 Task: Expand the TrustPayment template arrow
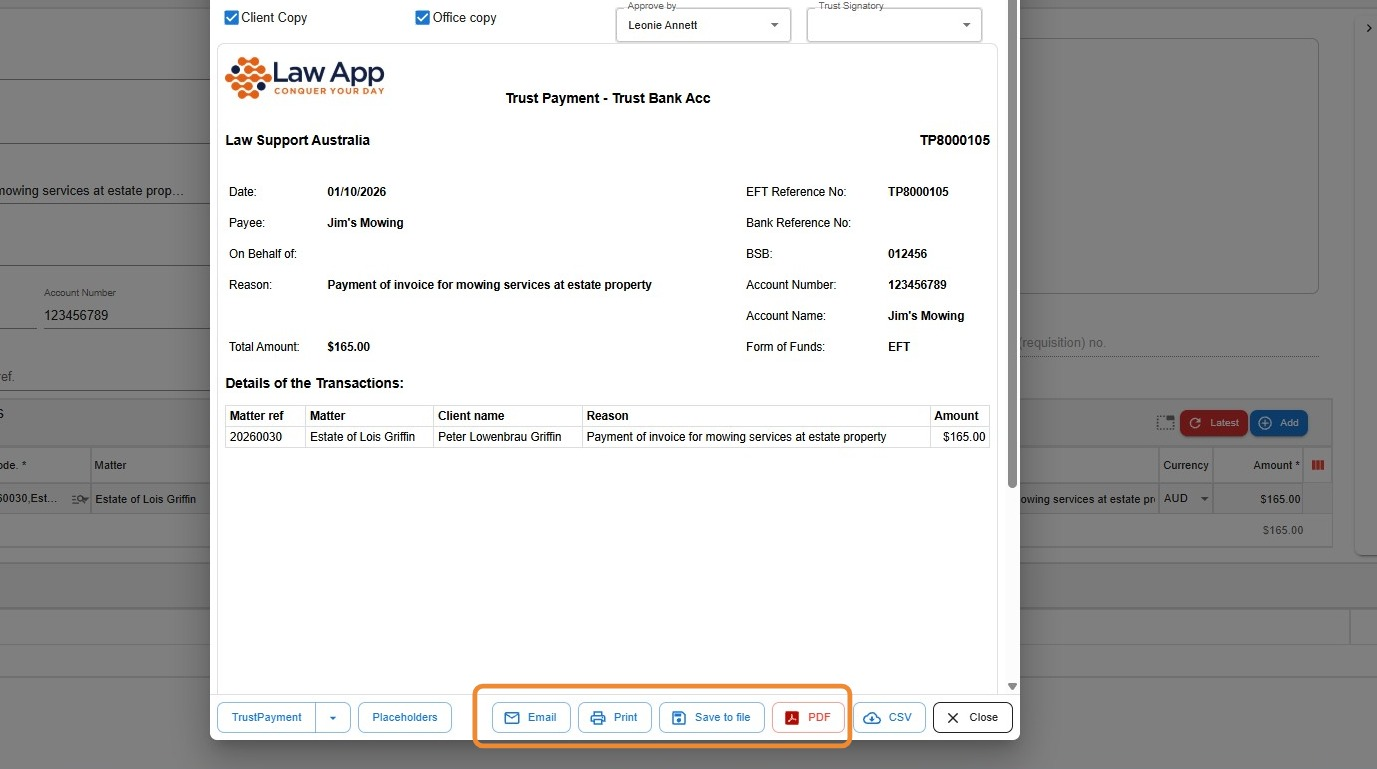click(x=333, y=718)
